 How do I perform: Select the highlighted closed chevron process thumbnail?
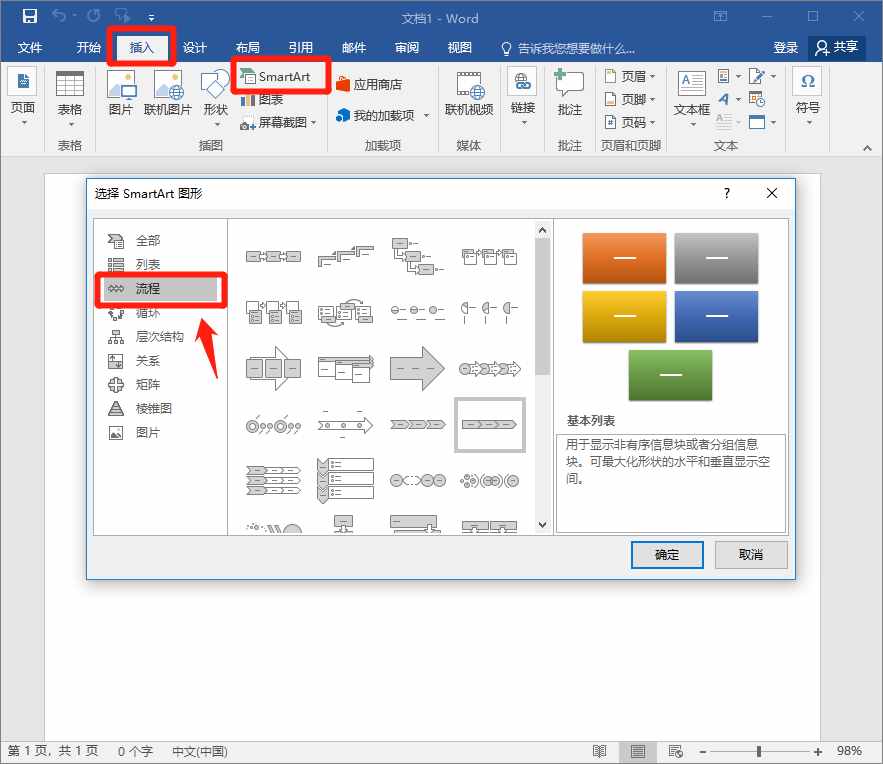coord(489,425)
